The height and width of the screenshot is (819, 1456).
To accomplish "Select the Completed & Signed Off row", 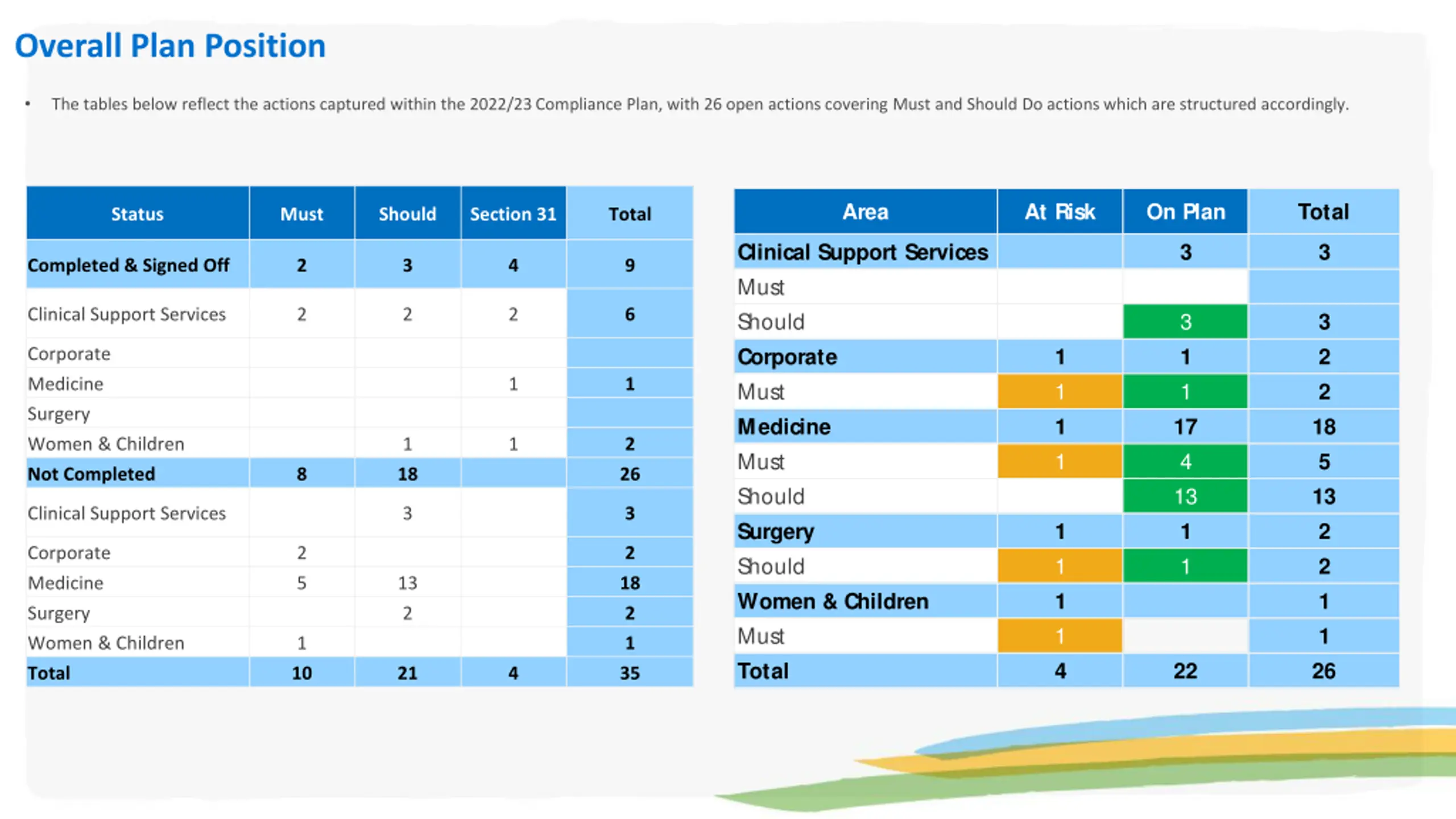I will (x=359, y=264).
